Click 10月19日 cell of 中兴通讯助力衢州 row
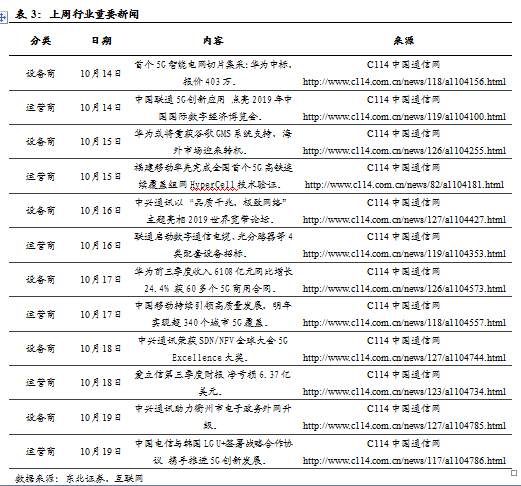The image size is (521, 486). (x=100, y=417)
